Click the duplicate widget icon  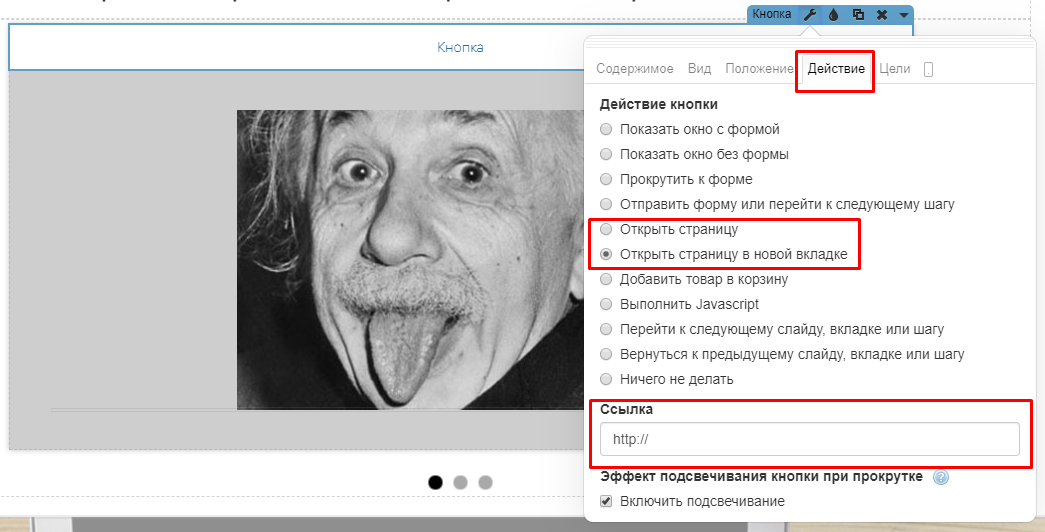(858, 14)
